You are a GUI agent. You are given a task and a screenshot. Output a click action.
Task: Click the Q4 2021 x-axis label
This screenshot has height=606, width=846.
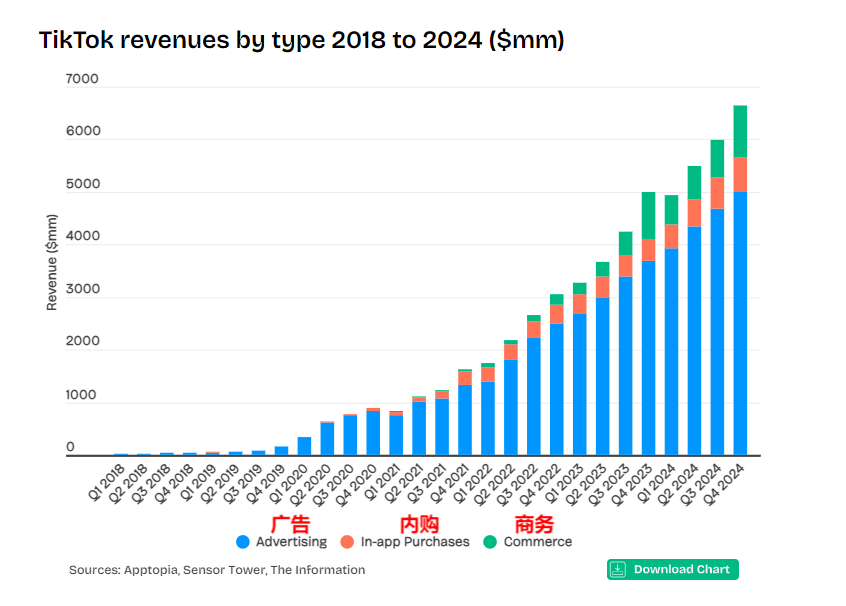(449, 484)
